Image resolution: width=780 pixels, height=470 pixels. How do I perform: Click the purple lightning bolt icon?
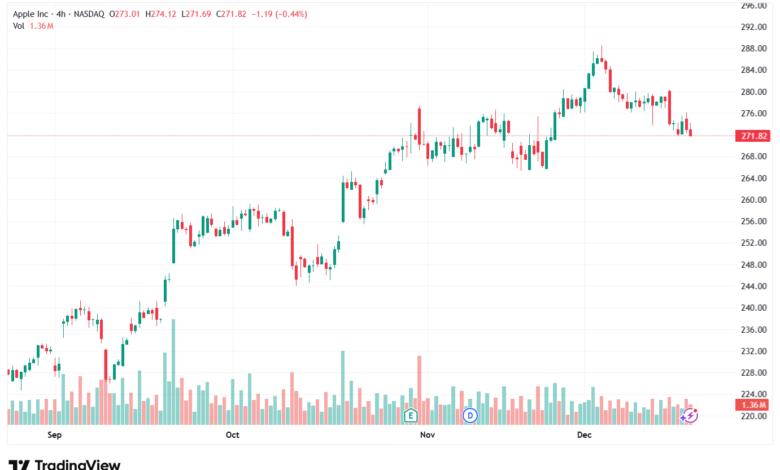coord(690,415)
